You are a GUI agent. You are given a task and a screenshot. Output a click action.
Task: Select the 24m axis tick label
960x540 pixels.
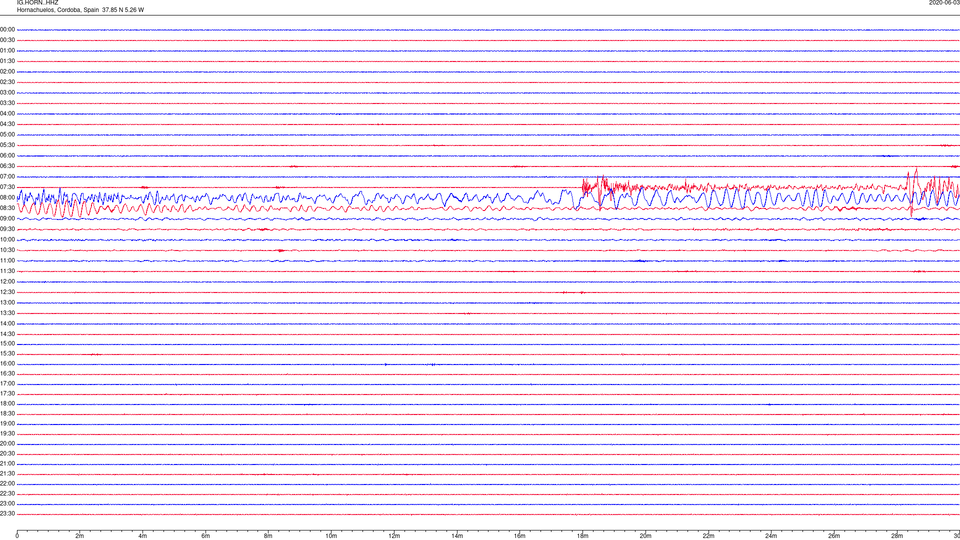[x=771, y=536]
